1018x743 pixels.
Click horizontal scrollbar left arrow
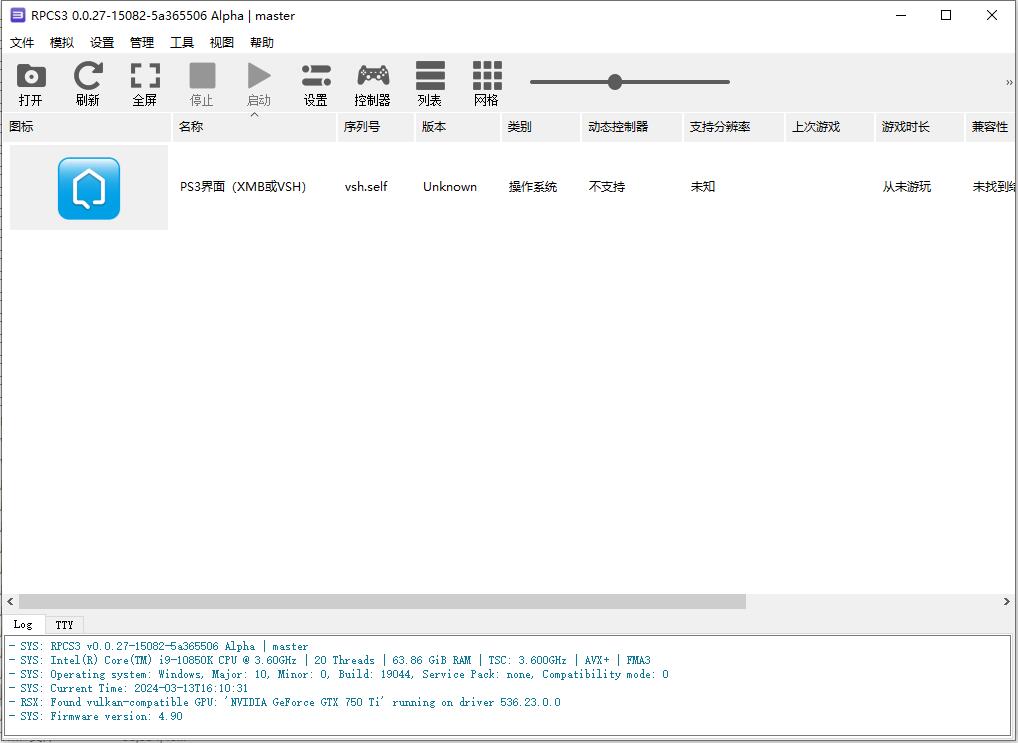[10, 601]
